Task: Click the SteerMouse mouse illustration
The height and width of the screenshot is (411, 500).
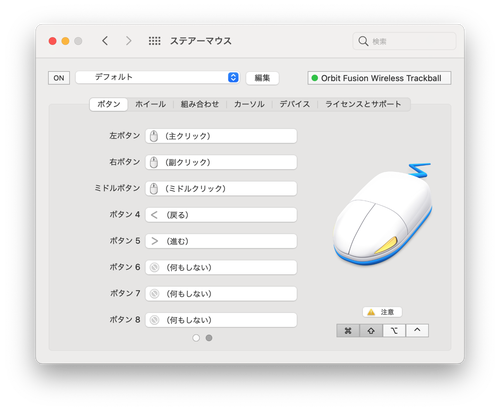Action: click(382, 214)
